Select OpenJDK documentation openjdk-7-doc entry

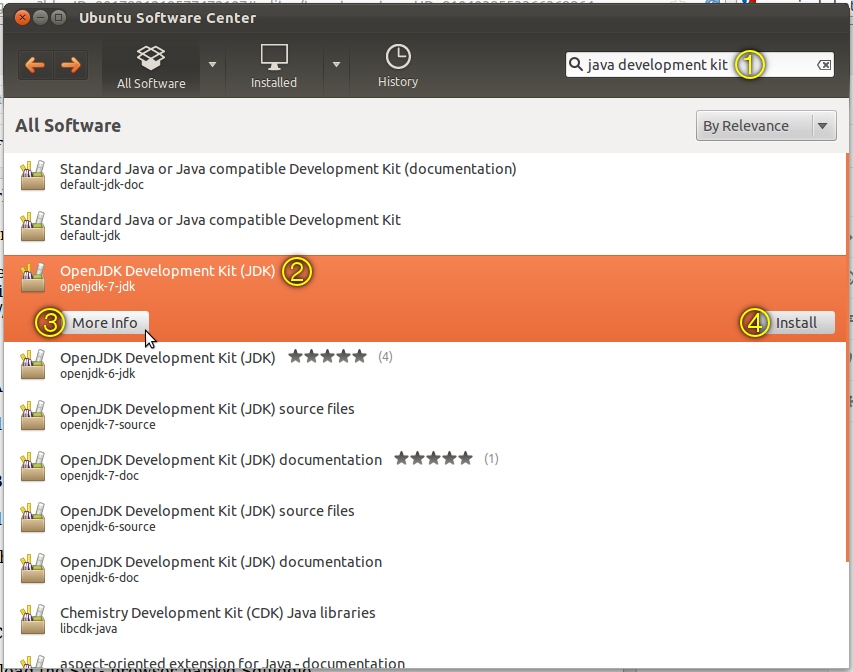point(425,467)
